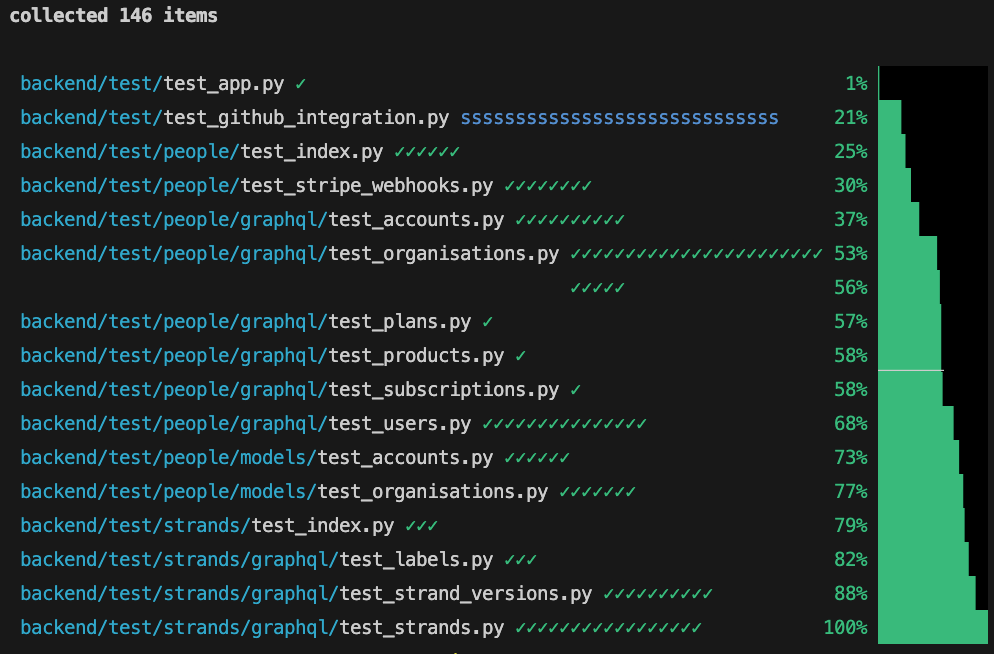Click test_plans.py path
994x654 pixels.
click(x=246, y=322)
